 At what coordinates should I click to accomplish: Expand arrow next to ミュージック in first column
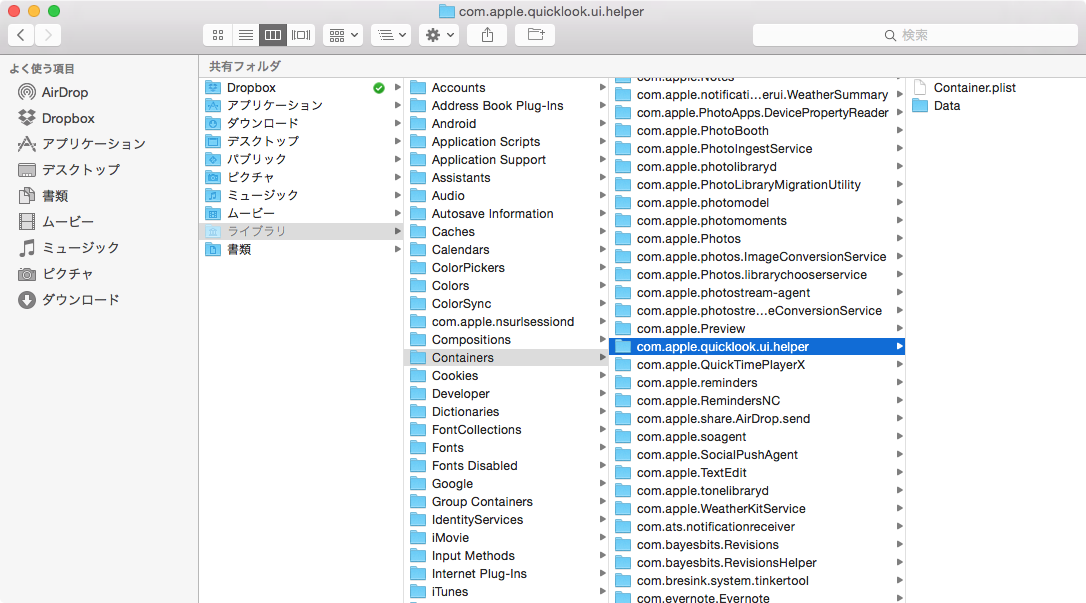pyautogui.click(x=398, y=196)
